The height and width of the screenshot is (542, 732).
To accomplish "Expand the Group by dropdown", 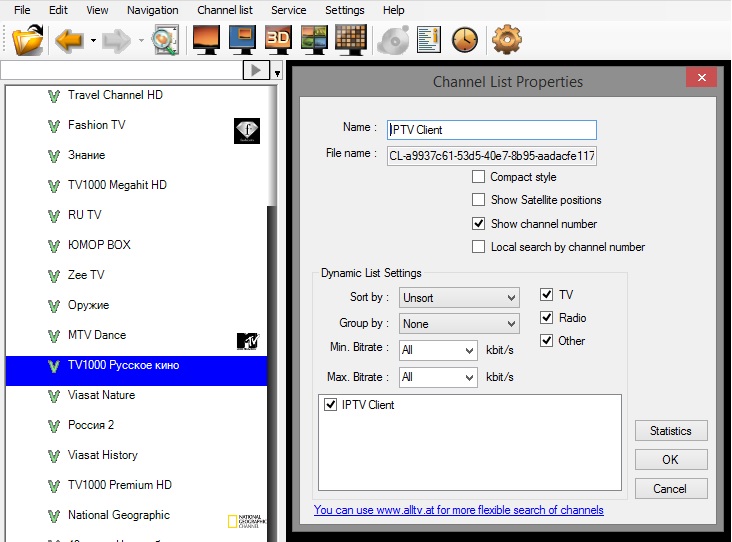I will [x=459, y=324].
